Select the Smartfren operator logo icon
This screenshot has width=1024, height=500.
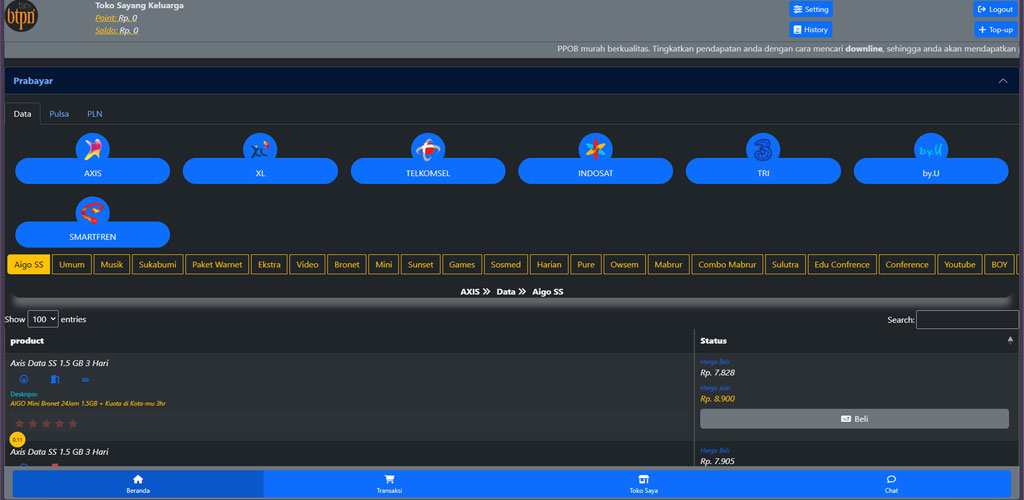coord(93,213)
